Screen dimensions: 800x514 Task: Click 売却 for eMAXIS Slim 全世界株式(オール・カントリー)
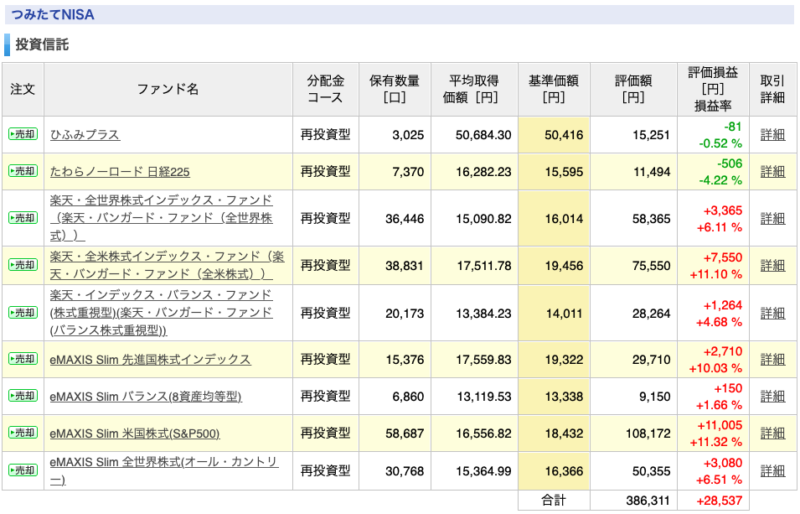[x=23, y=470]
